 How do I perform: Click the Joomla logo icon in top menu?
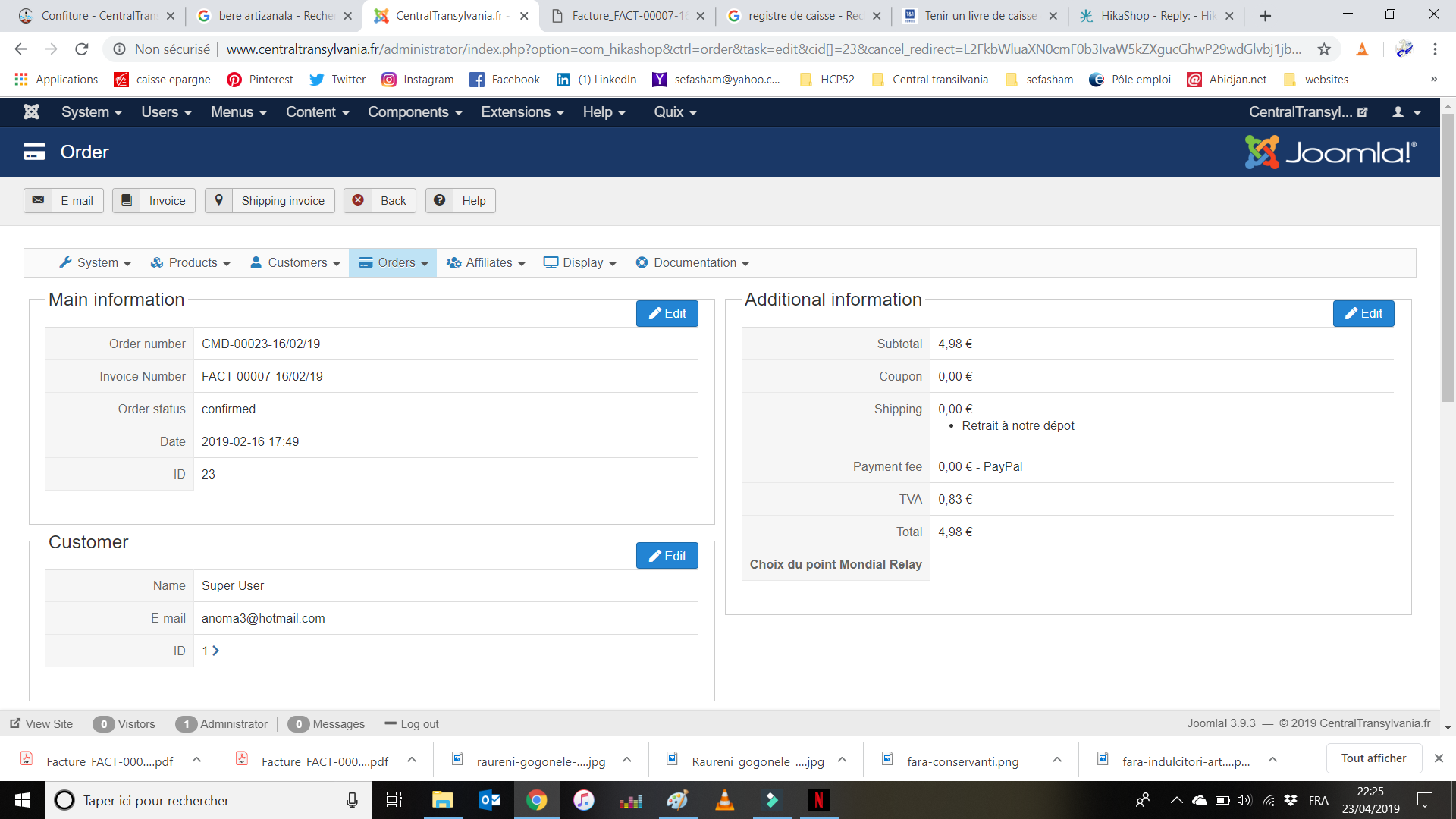pos(31,112)
